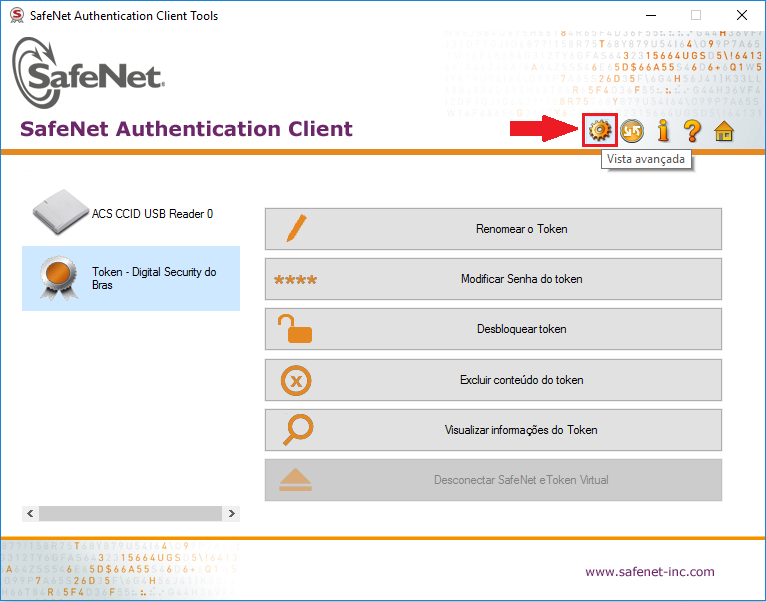Open Help question mark icon
Image resolution: width=766 pixels, height=602 pixels.
pyautogui.click(x=692, y=130)
